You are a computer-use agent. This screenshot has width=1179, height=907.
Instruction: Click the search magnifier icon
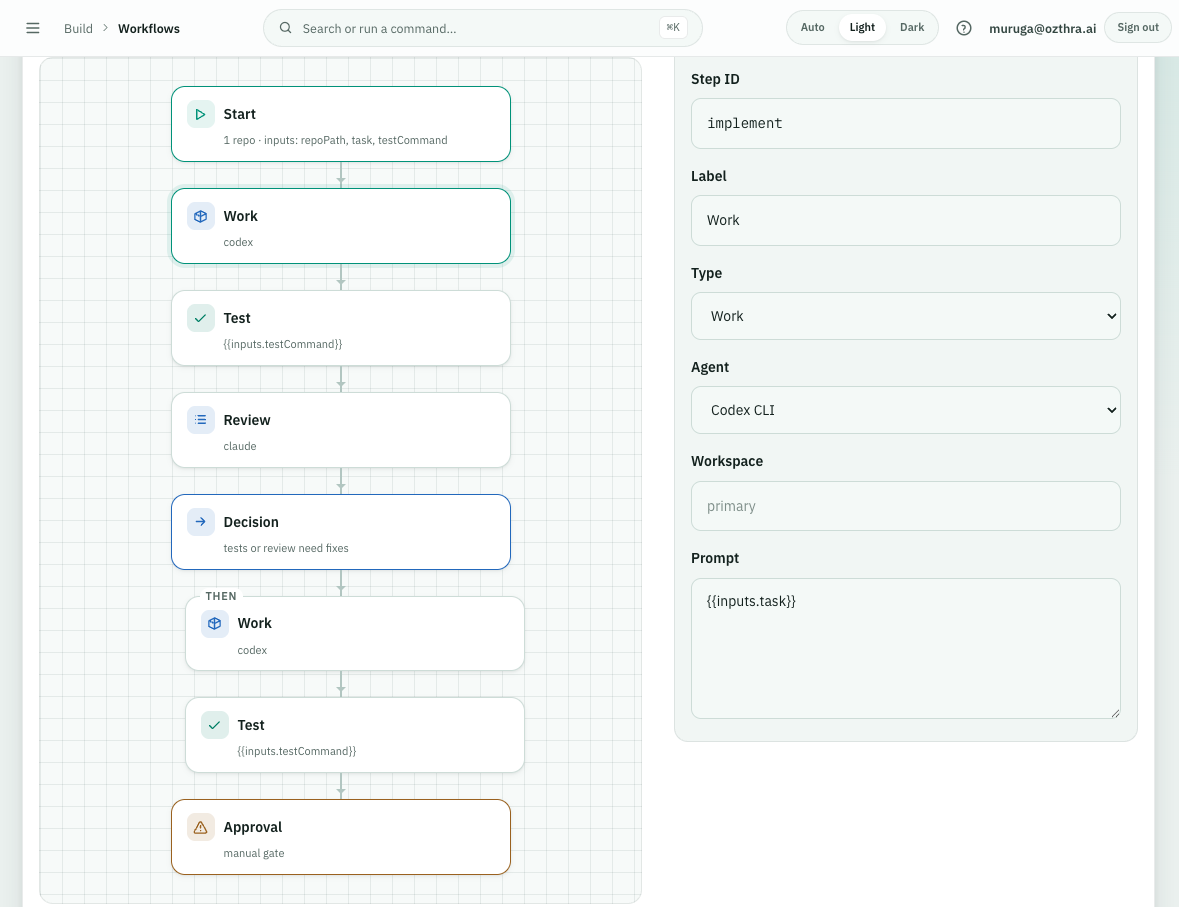[285, 28]
